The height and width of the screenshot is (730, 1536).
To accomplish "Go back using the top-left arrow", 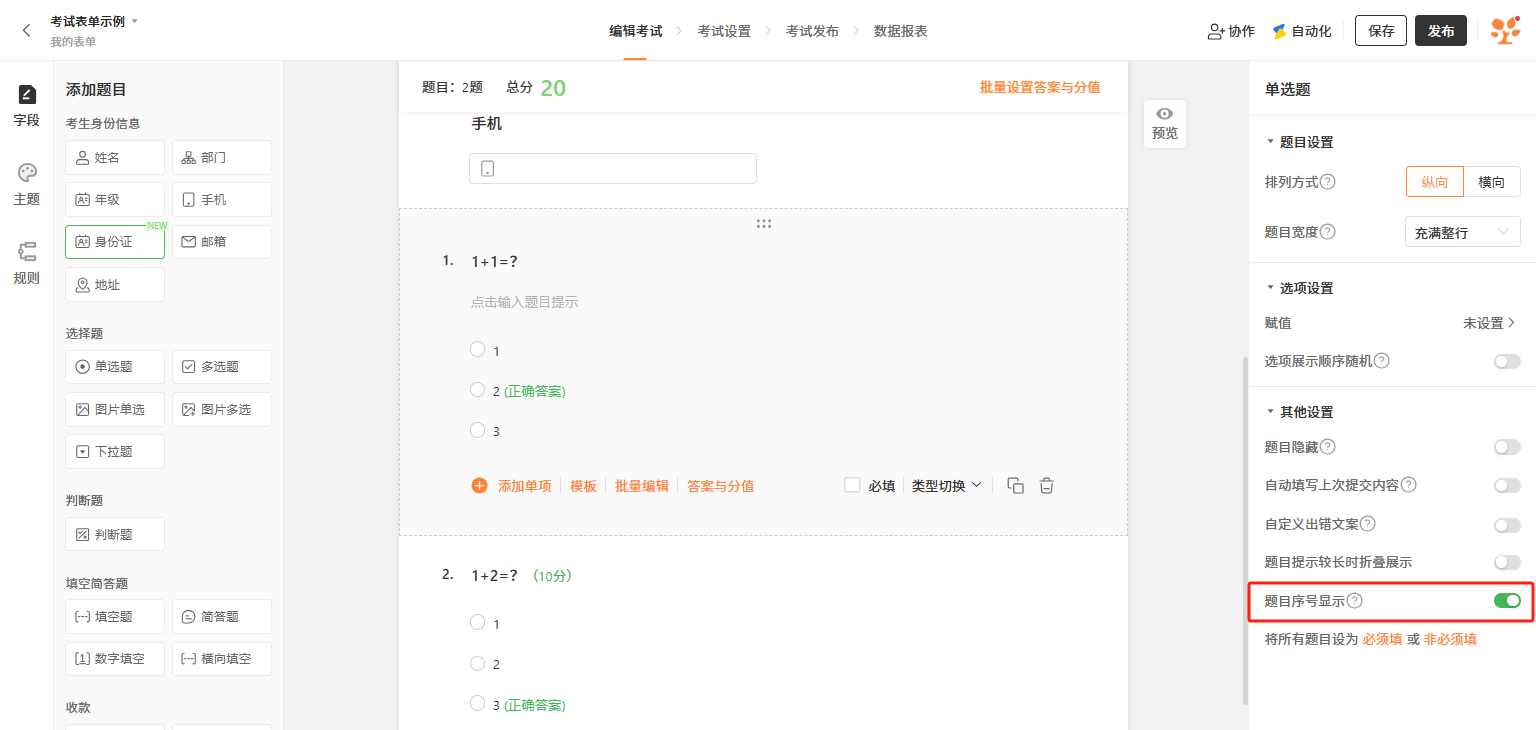I will point(27,31).
